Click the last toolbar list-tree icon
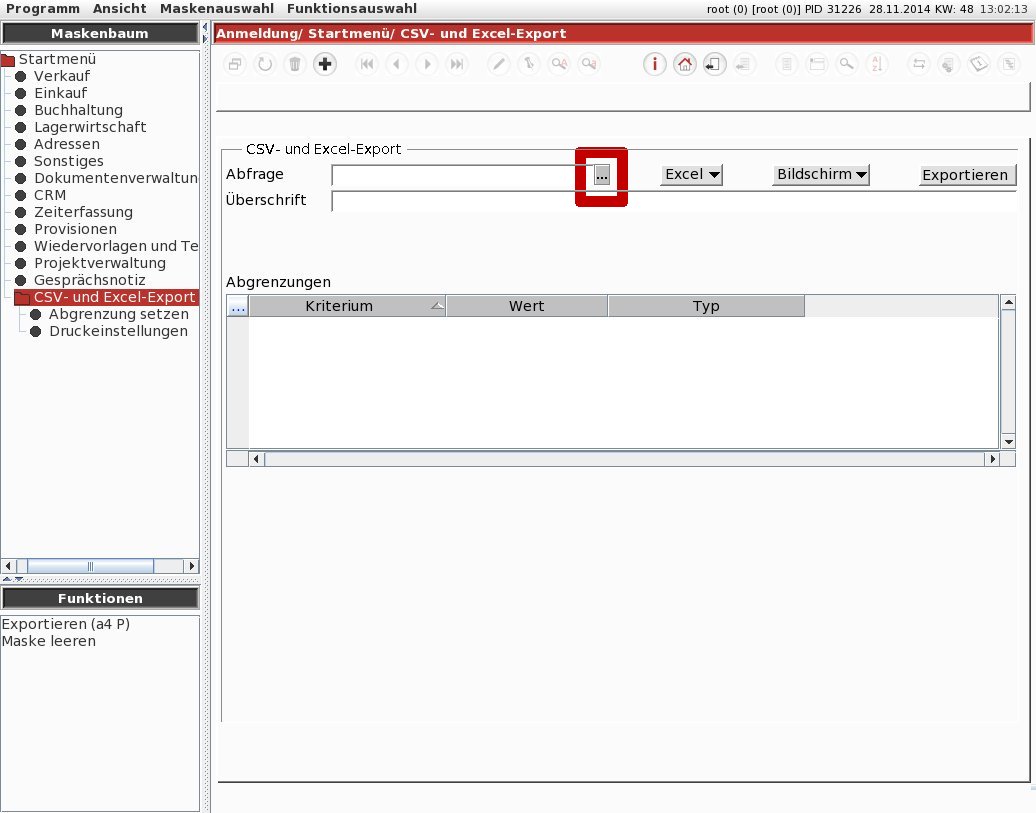Screen dimensions: 1036x813 coord(1008,64)
